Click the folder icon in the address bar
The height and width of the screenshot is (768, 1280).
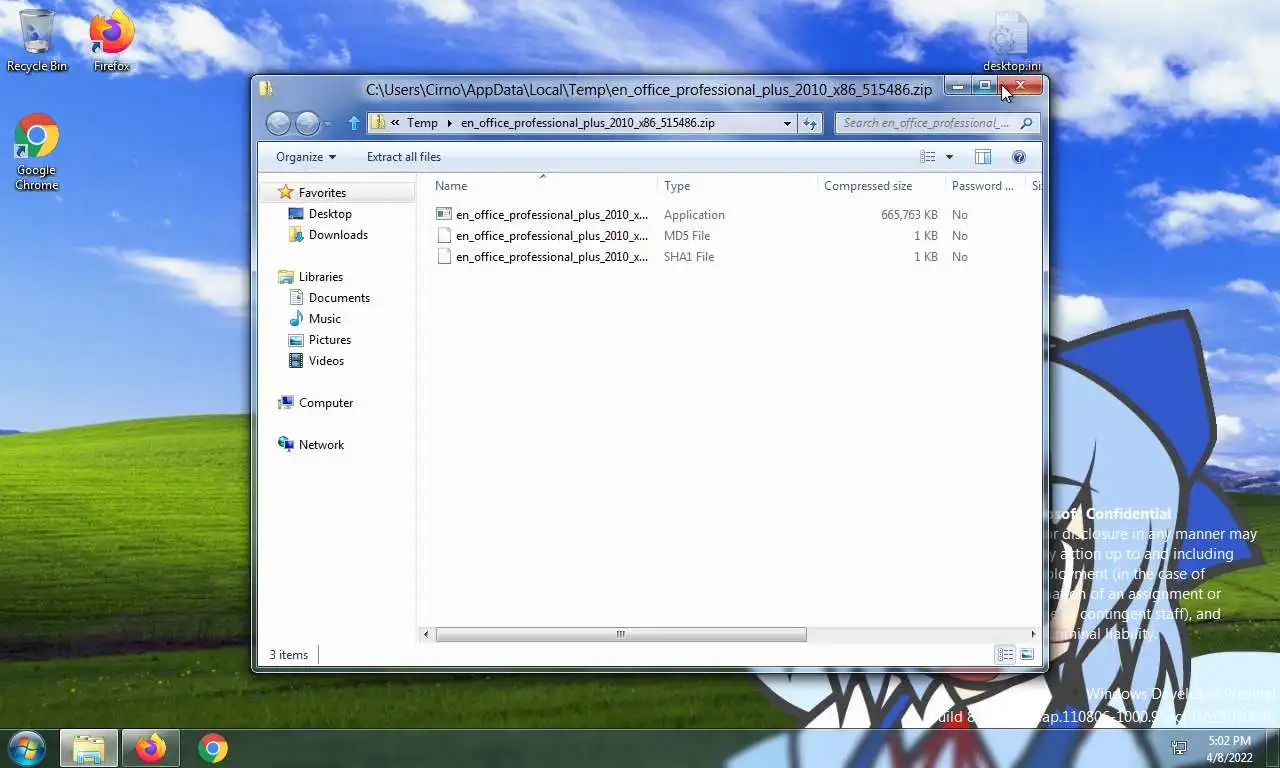378,123
